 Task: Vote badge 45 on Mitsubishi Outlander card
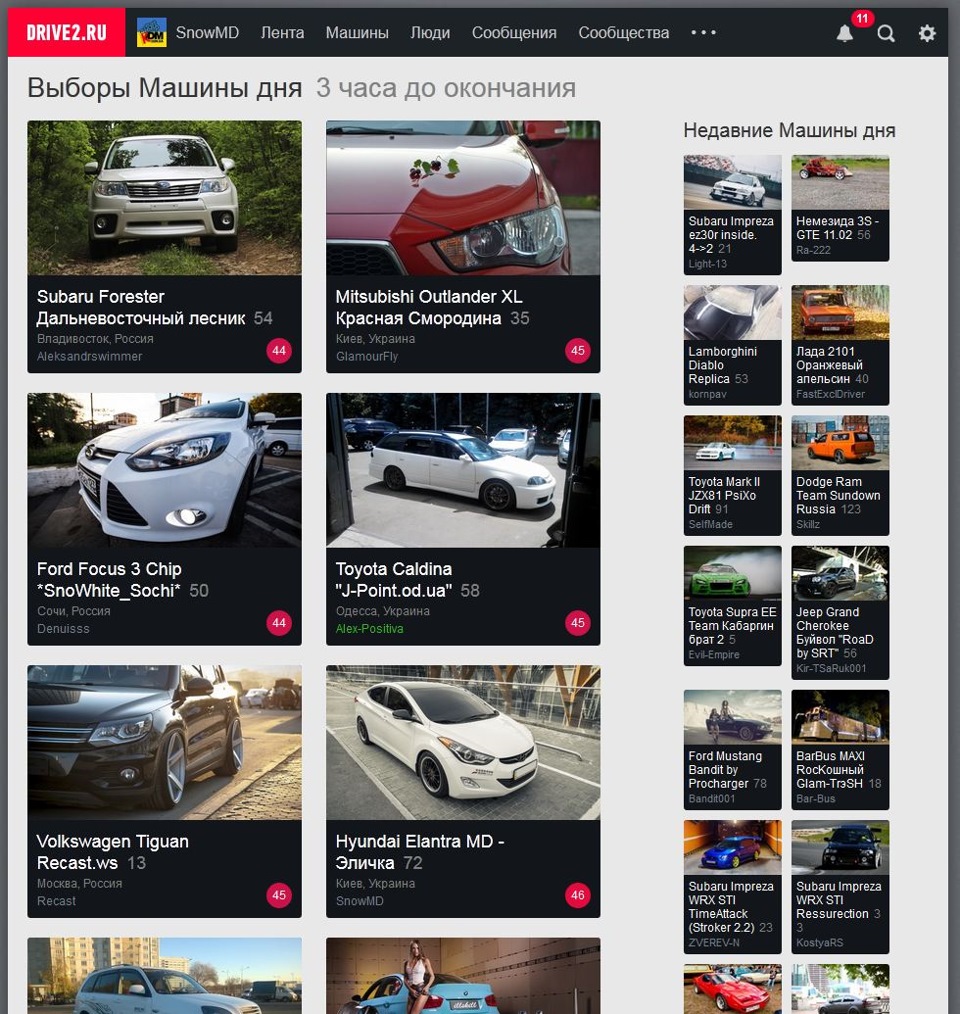(578, 351)
